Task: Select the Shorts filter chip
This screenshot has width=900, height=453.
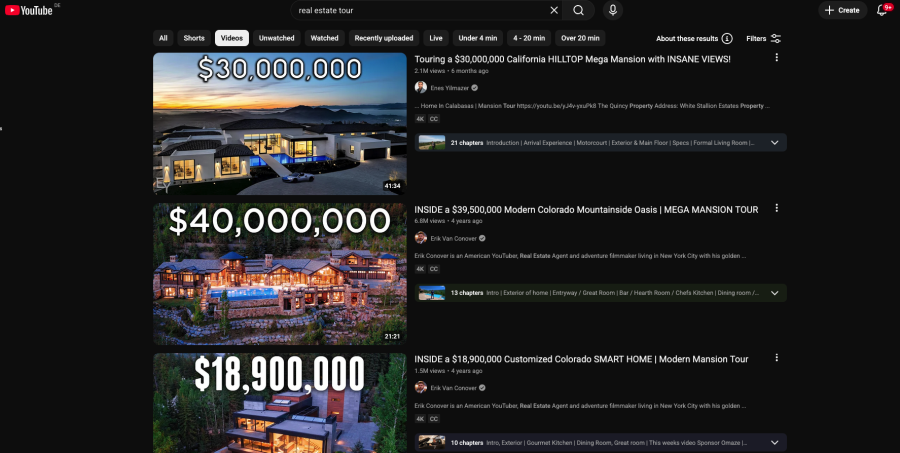Action: 194,38
